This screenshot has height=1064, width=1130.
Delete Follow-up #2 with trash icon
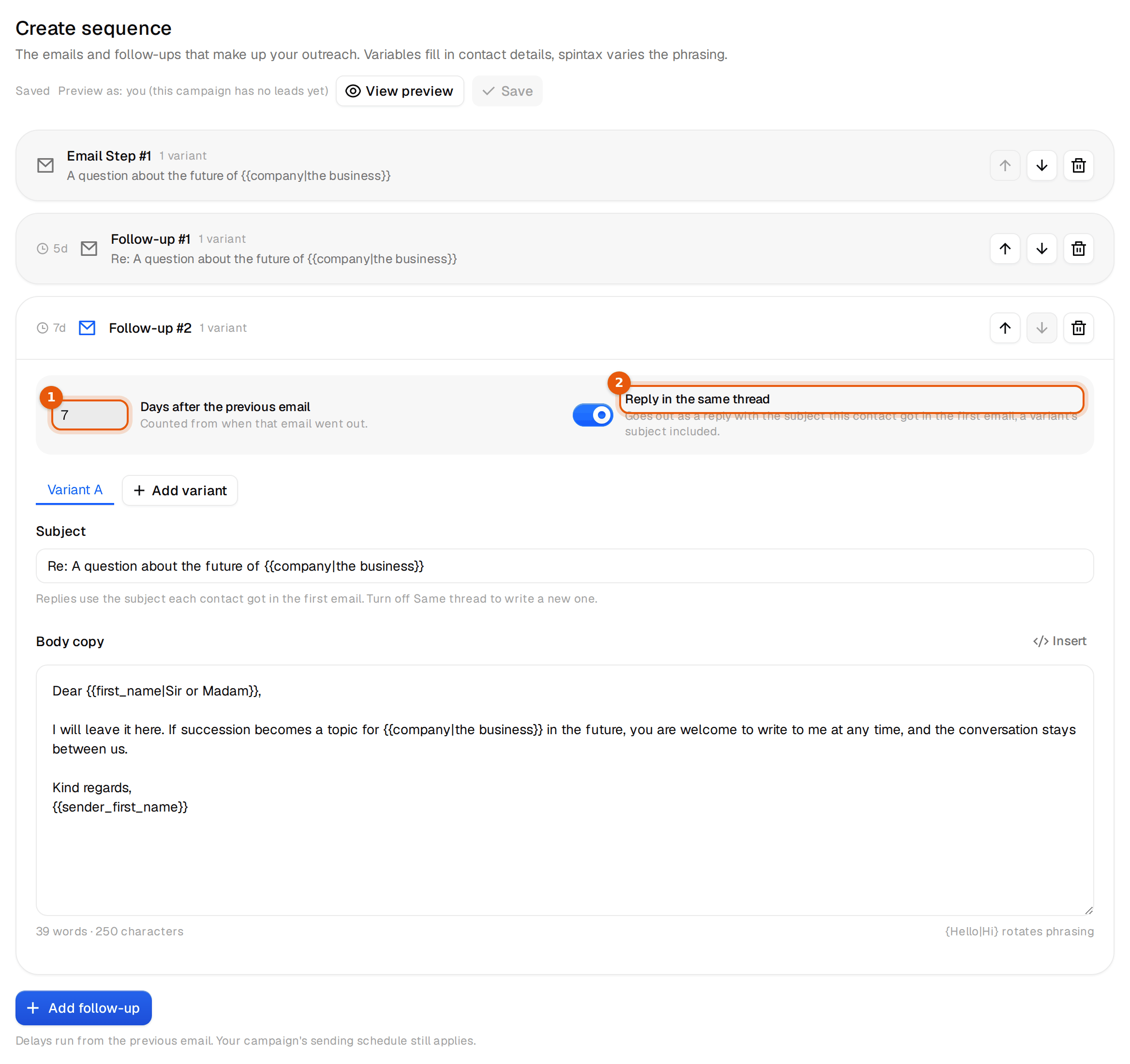(1078, 328)
